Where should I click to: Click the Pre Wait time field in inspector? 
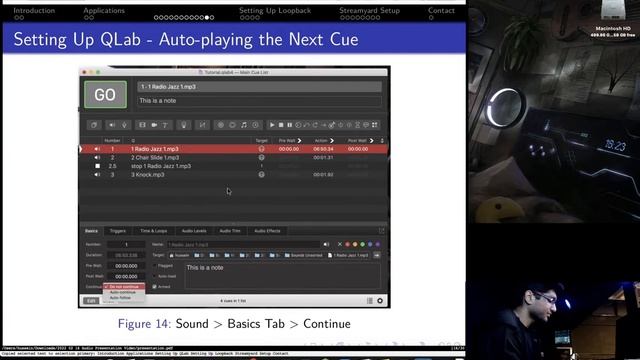[x=126, y=266]
